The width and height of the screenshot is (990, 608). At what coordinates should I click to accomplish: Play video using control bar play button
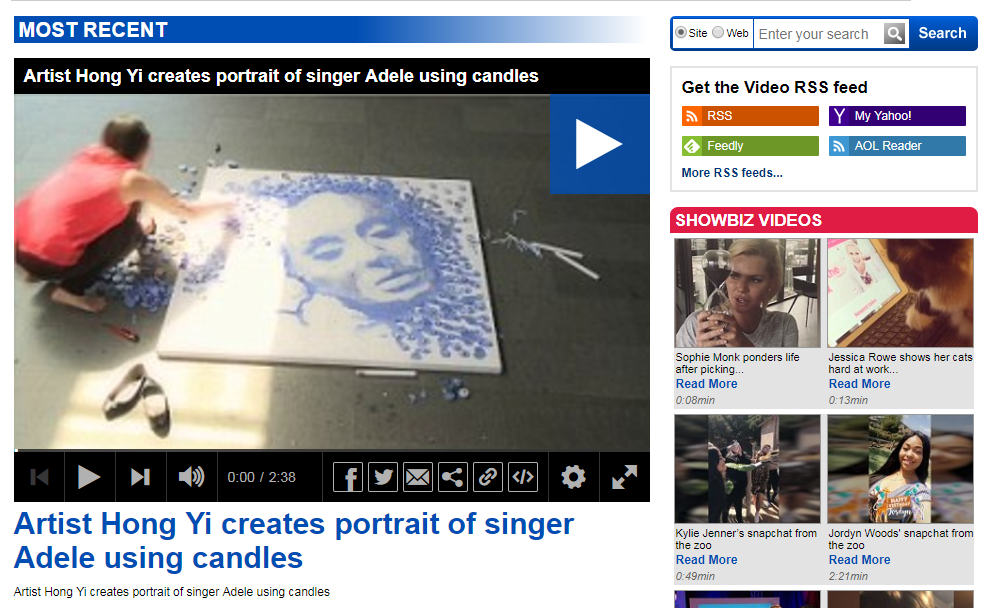click(x=89, y=477)
